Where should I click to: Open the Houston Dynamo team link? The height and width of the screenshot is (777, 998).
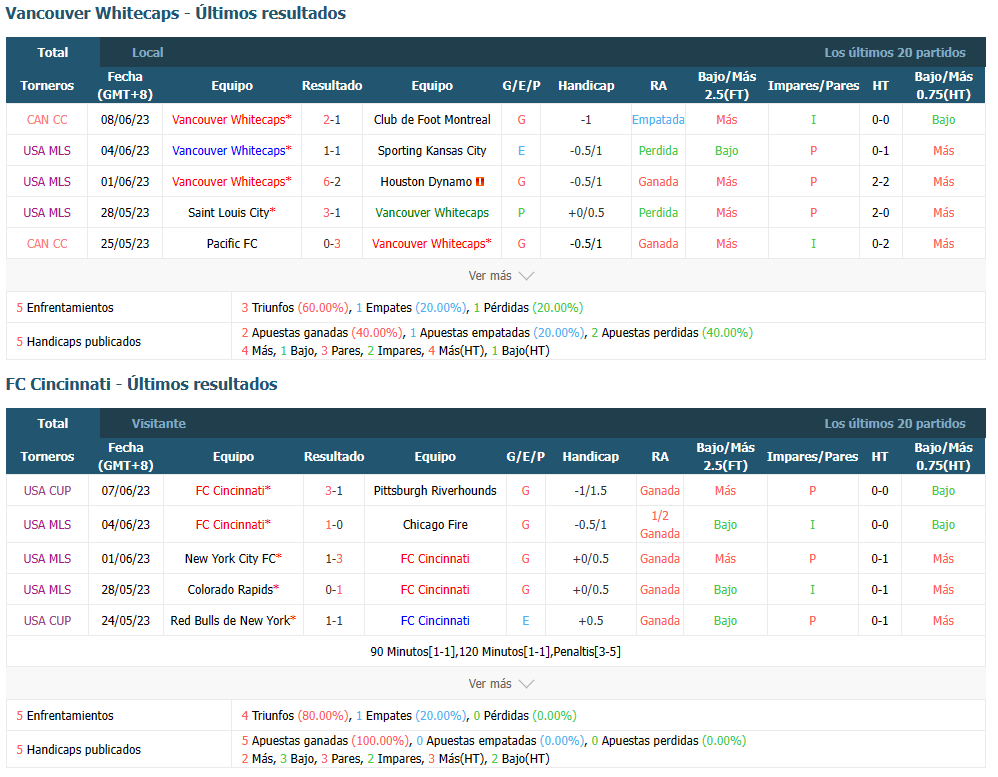click(x=426, y=182)
